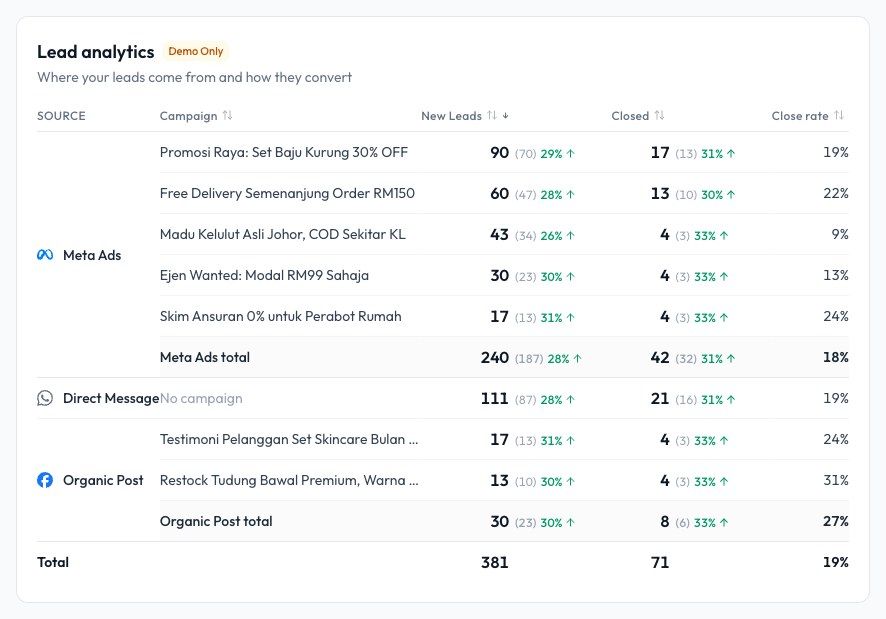Sort by Closed column arrows icon

tap(659, 115)
